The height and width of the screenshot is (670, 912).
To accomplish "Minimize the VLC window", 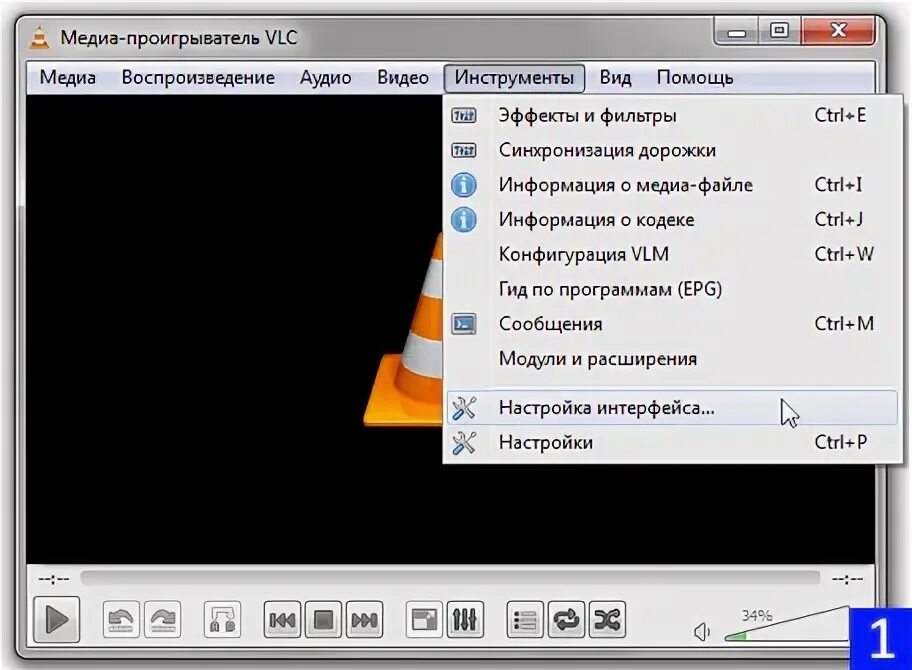I will (x=736, y=30).
